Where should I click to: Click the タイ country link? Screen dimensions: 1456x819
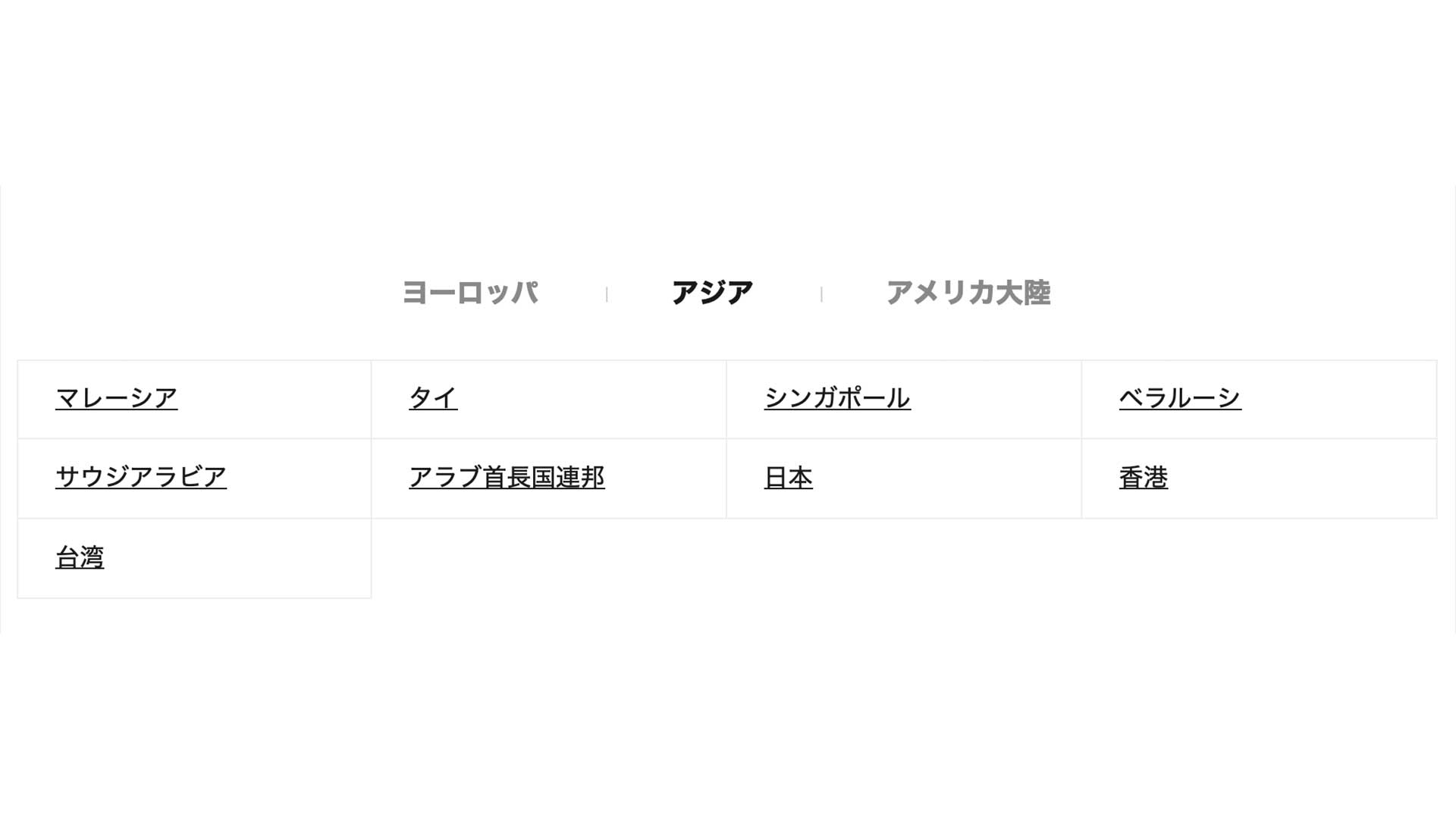point(433,398)
